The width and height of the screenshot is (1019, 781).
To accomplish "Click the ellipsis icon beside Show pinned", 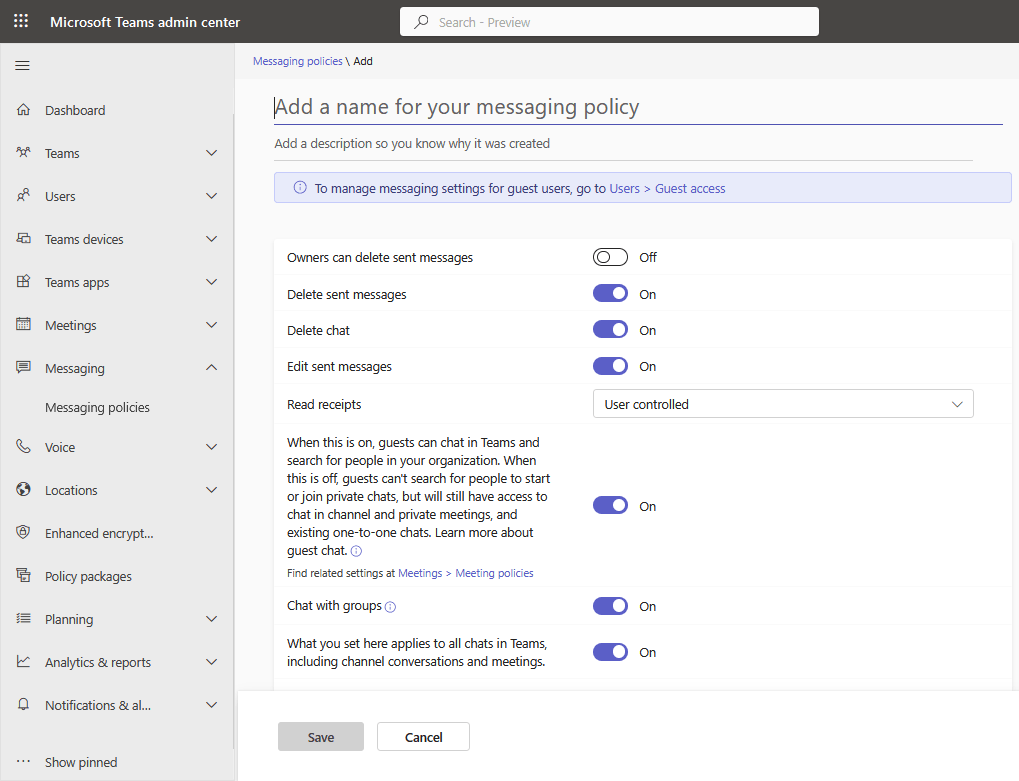I will [x=23, y=762].
